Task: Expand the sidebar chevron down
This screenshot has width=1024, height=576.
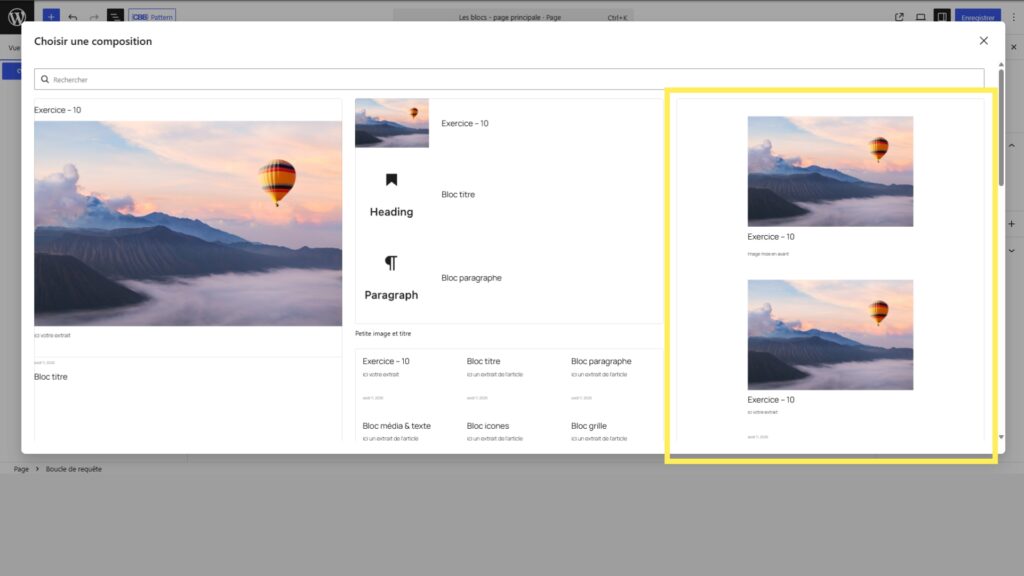Action: [1012, 251]
